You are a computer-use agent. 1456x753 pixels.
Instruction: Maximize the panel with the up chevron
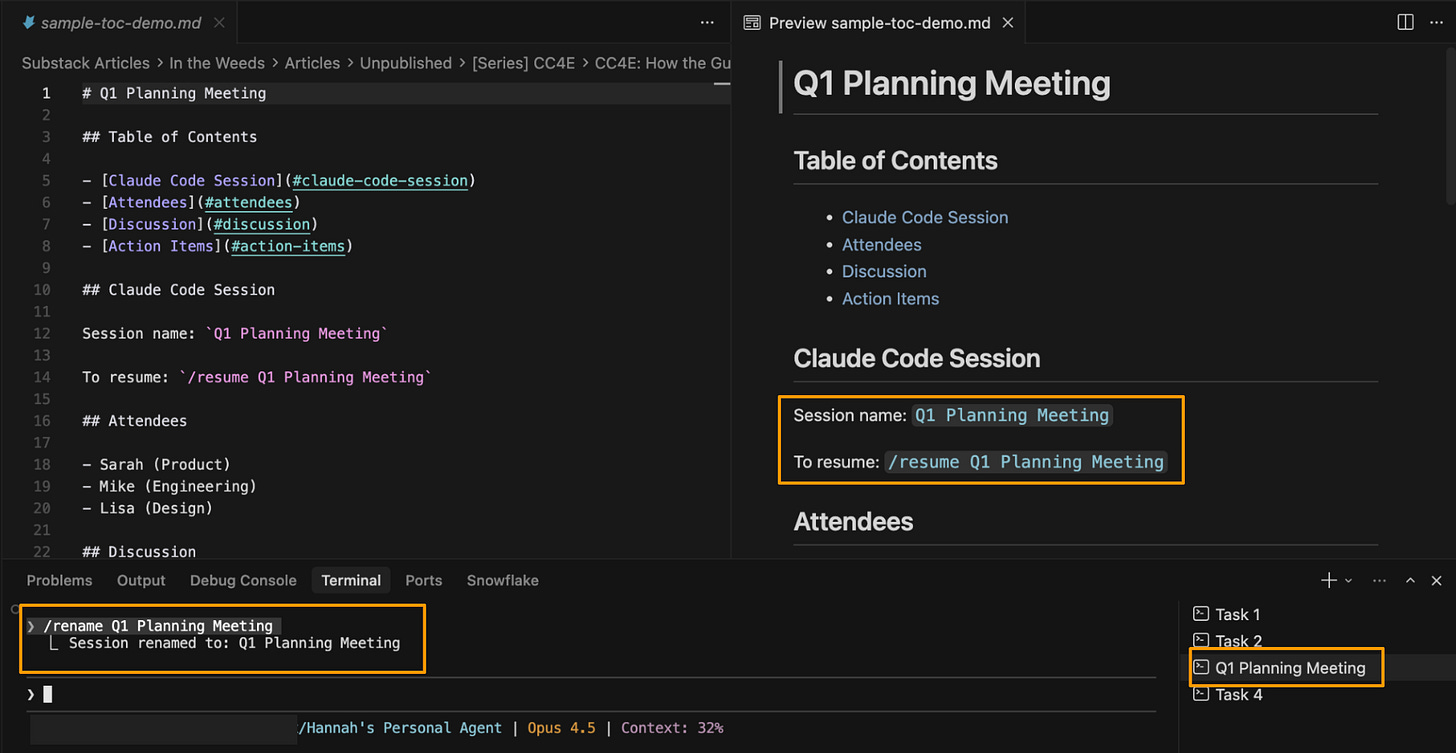[x=1410, y=580]
